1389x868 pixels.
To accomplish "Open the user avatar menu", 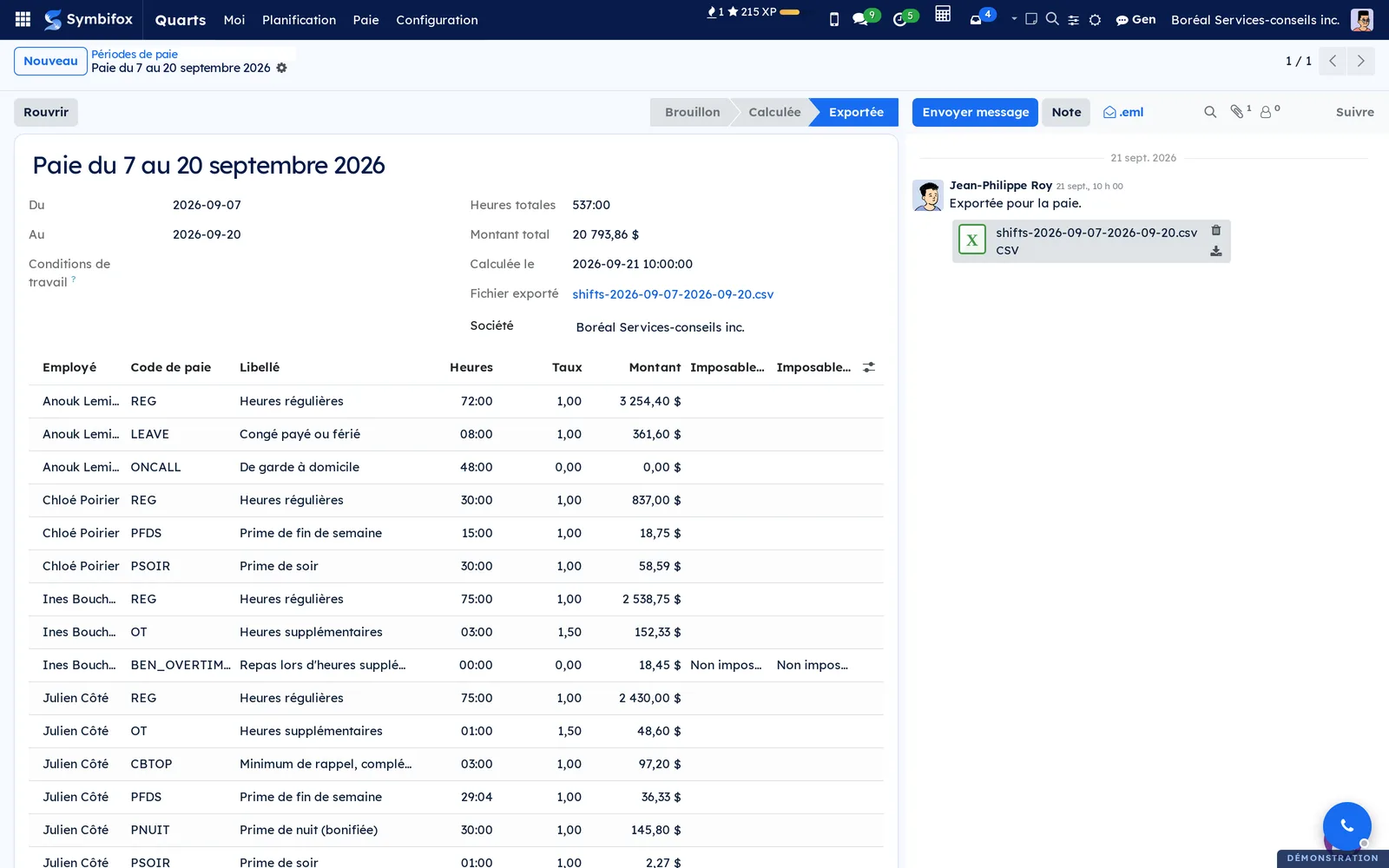I will click(x=1362, y=19).
